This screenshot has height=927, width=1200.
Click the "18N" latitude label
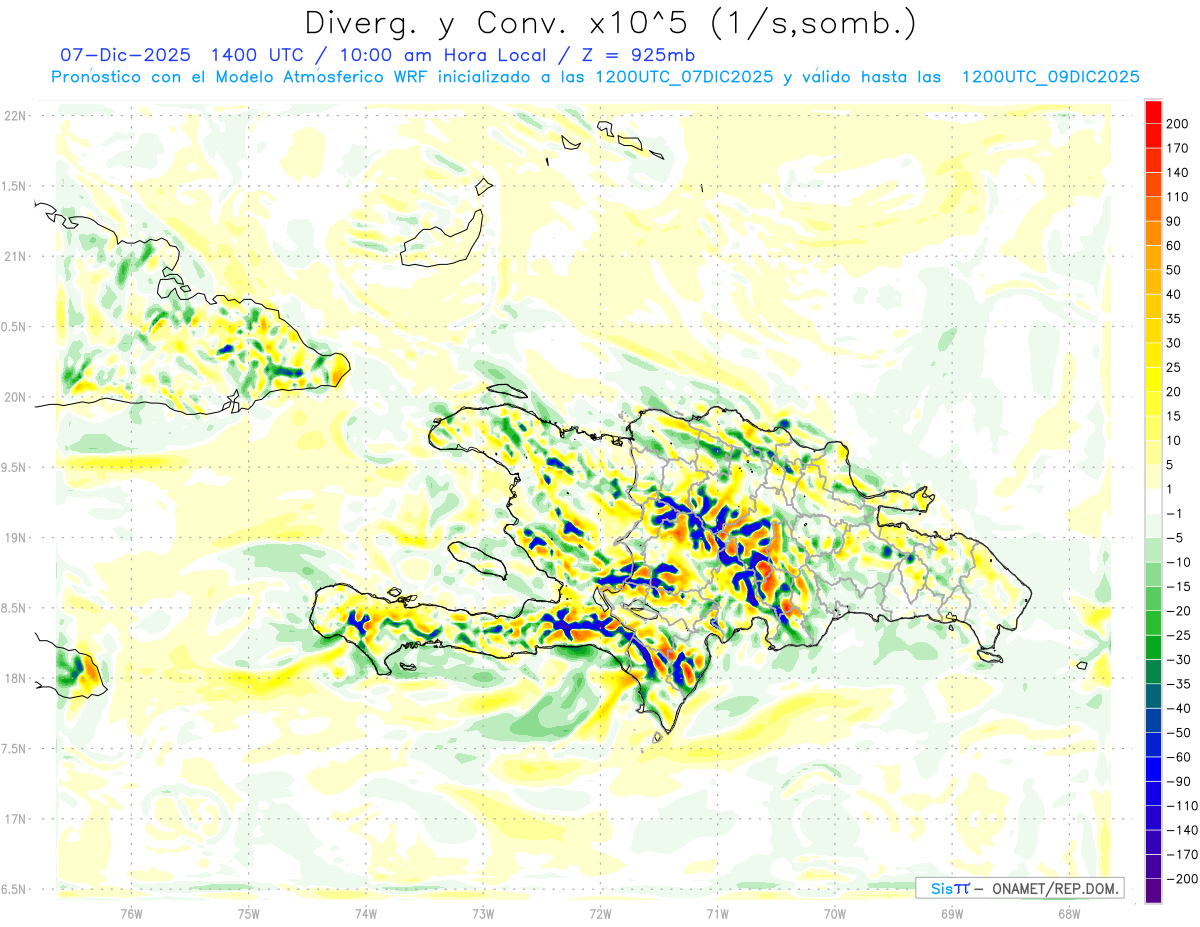click(15, 678)
